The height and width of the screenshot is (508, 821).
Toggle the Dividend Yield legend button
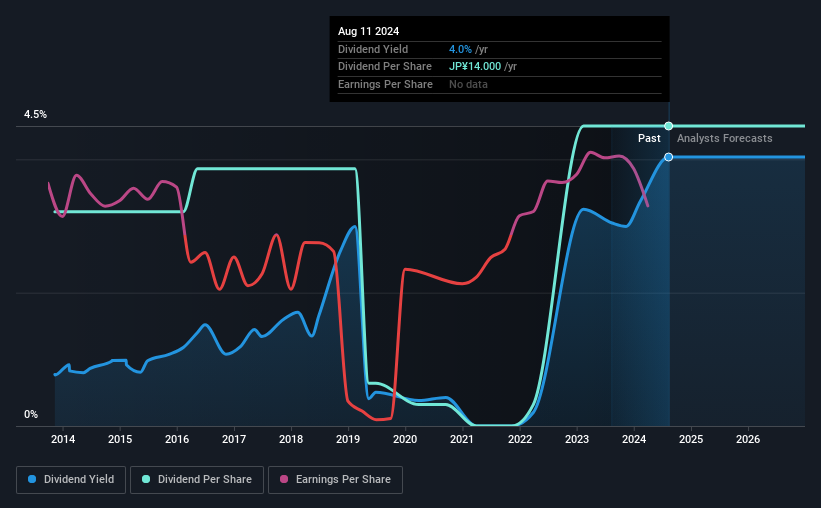71,480
